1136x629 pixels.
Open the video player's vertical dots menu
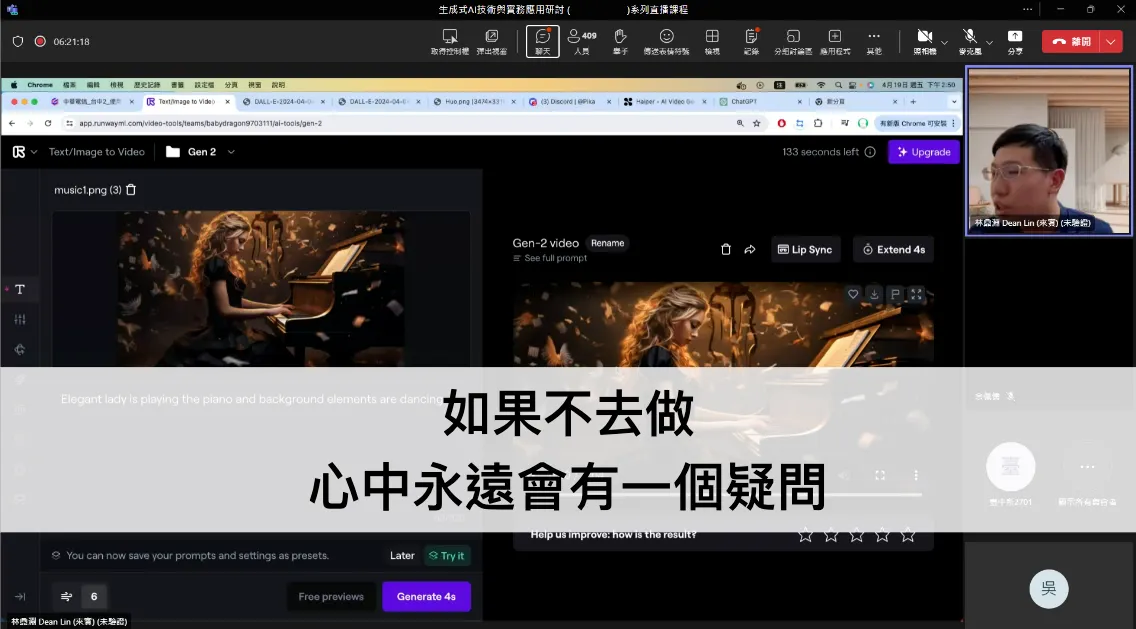[916, 475]
